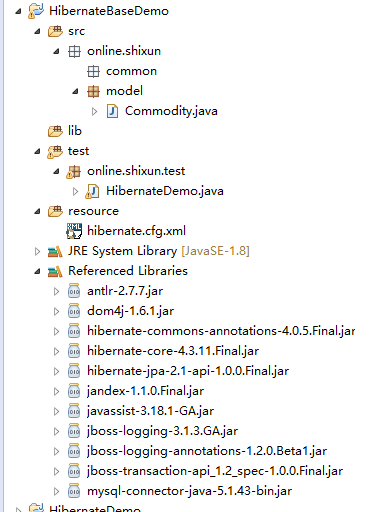Expand the mysql-connector-java-5.1.43-bin.jar node

click(56, 491)
